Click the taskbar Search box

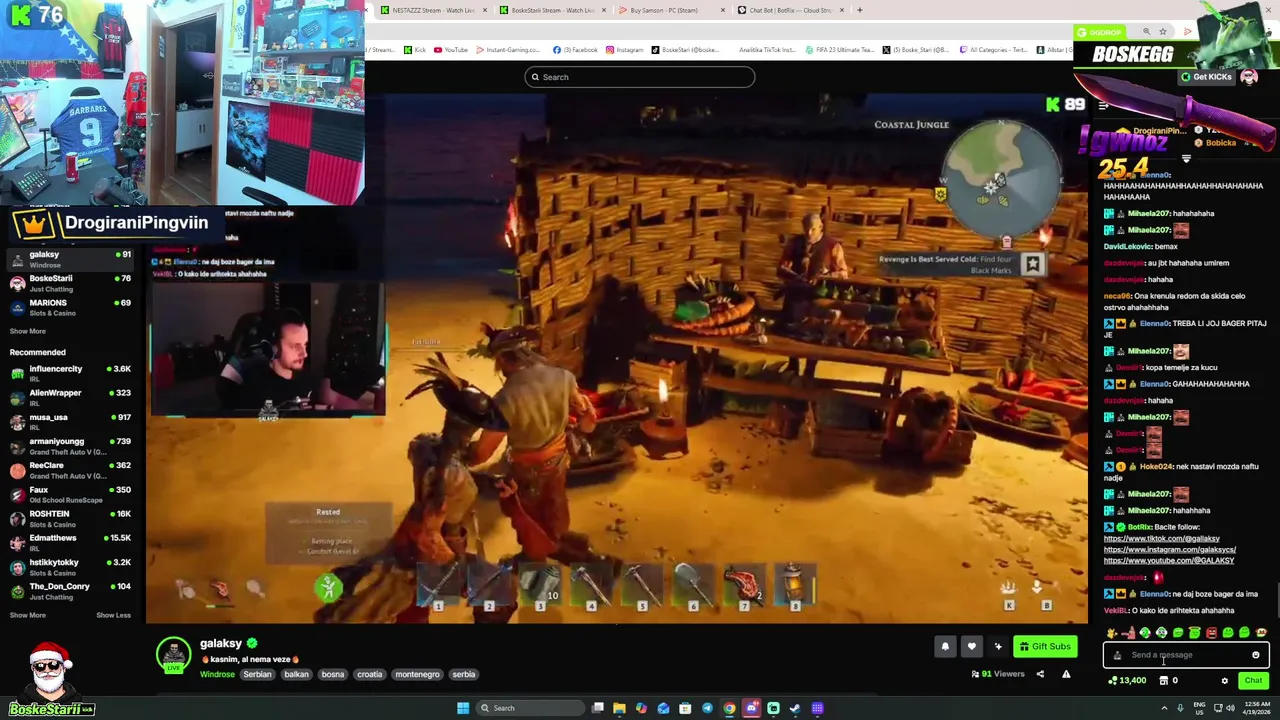click(528, 708)
